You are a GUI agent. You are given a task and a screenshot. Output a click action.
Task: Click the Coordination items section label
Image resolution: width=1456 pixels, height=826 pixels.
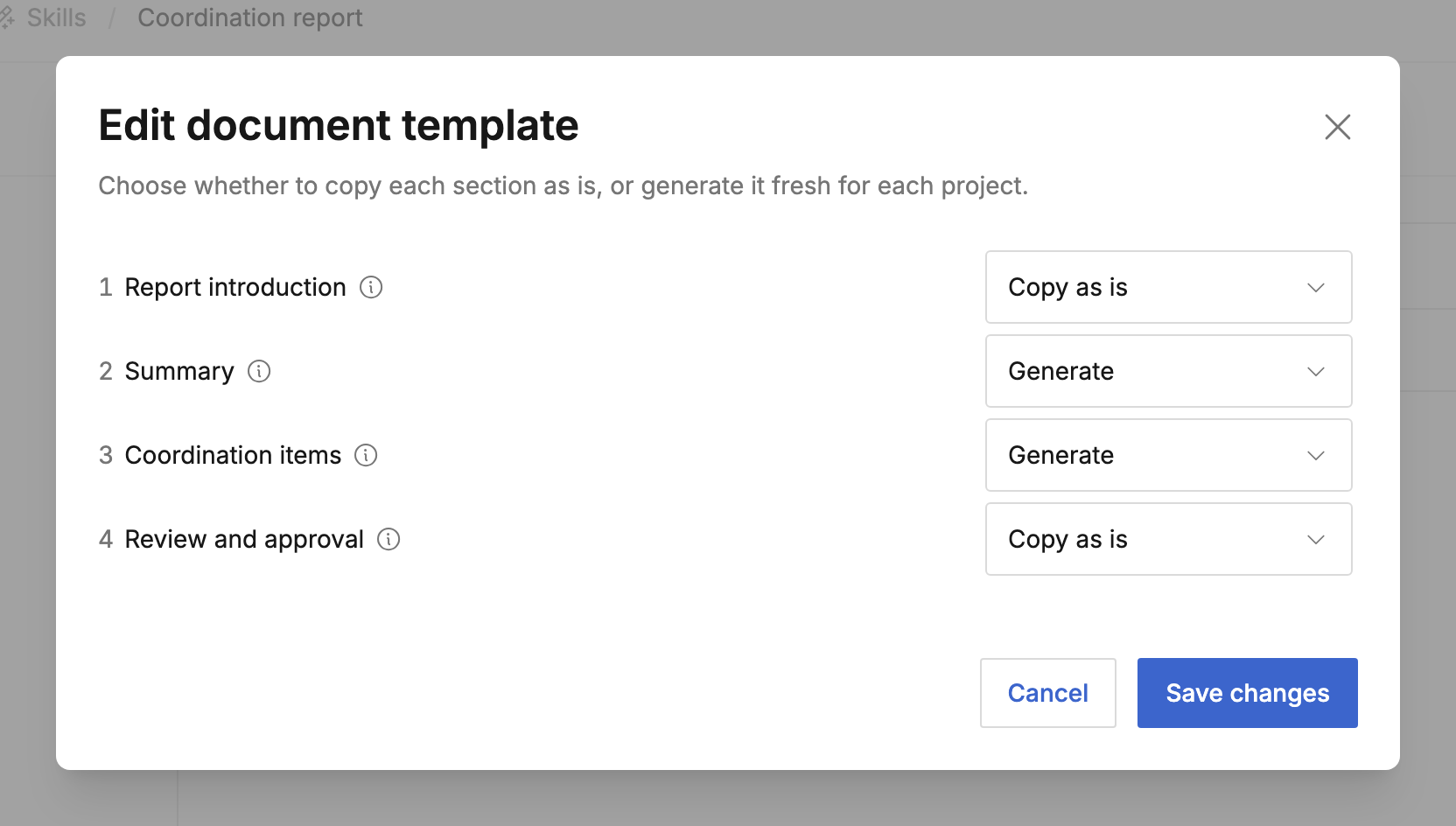[233, 455]
